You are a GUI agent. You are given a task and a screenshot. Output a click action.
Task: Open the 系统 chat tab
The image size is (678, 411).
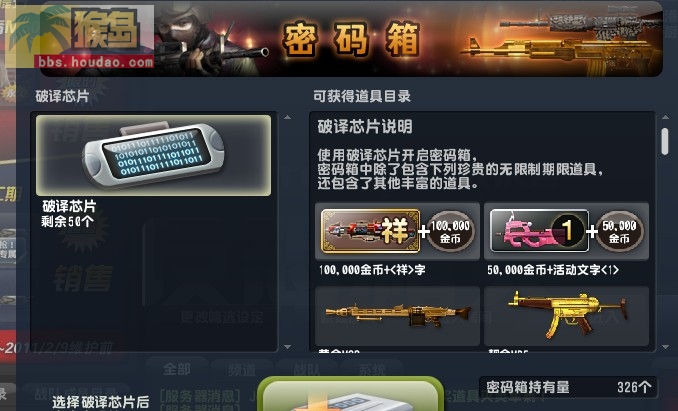372,370
